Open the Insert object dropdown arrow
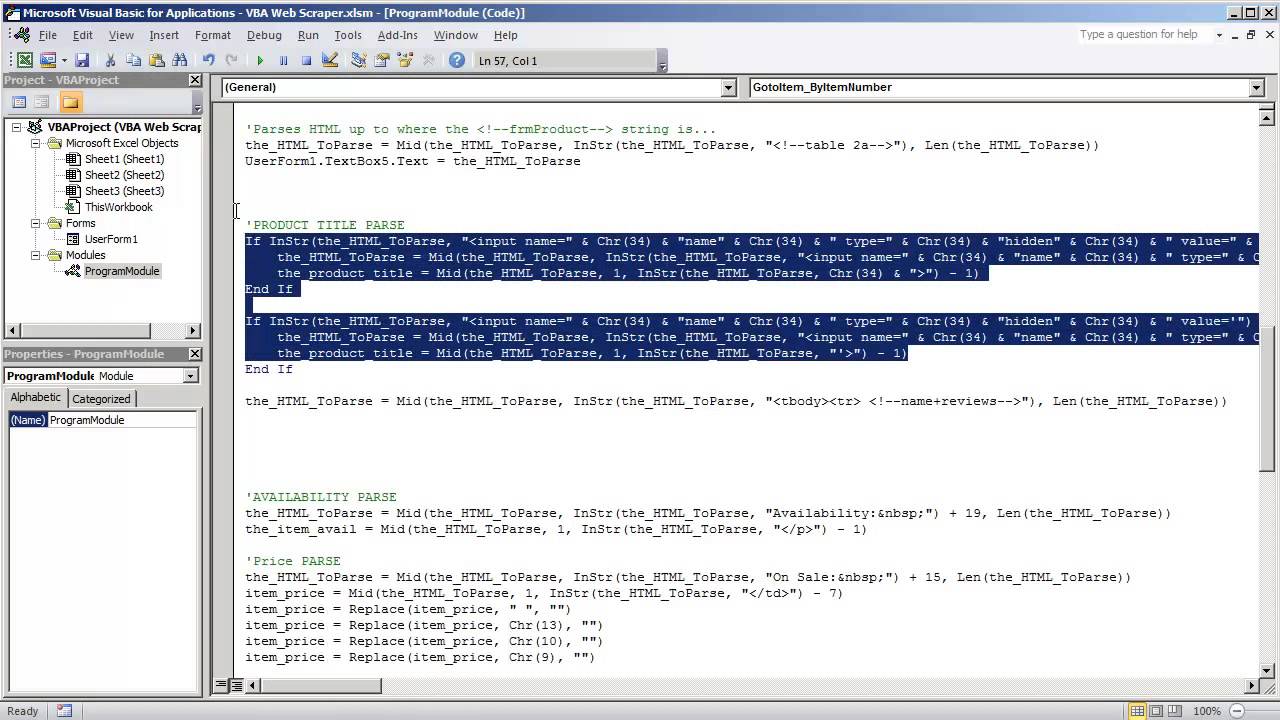The height and width of the screenshot is (720, 1280). pos(64,61)
